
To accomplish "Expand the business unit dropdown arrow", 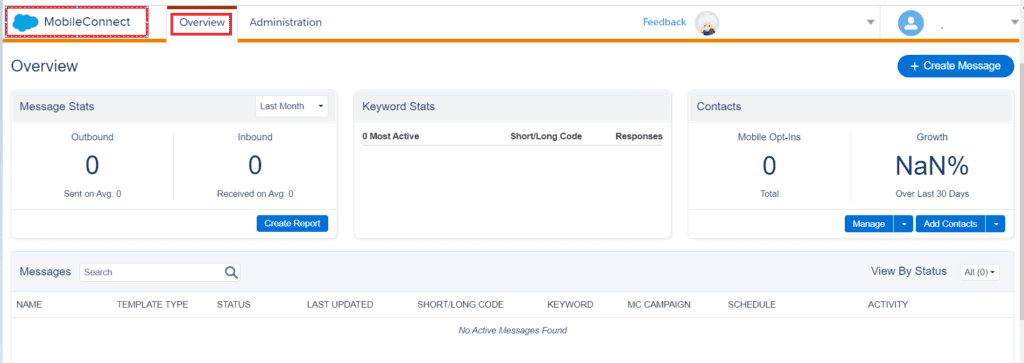I will (870, 23).
